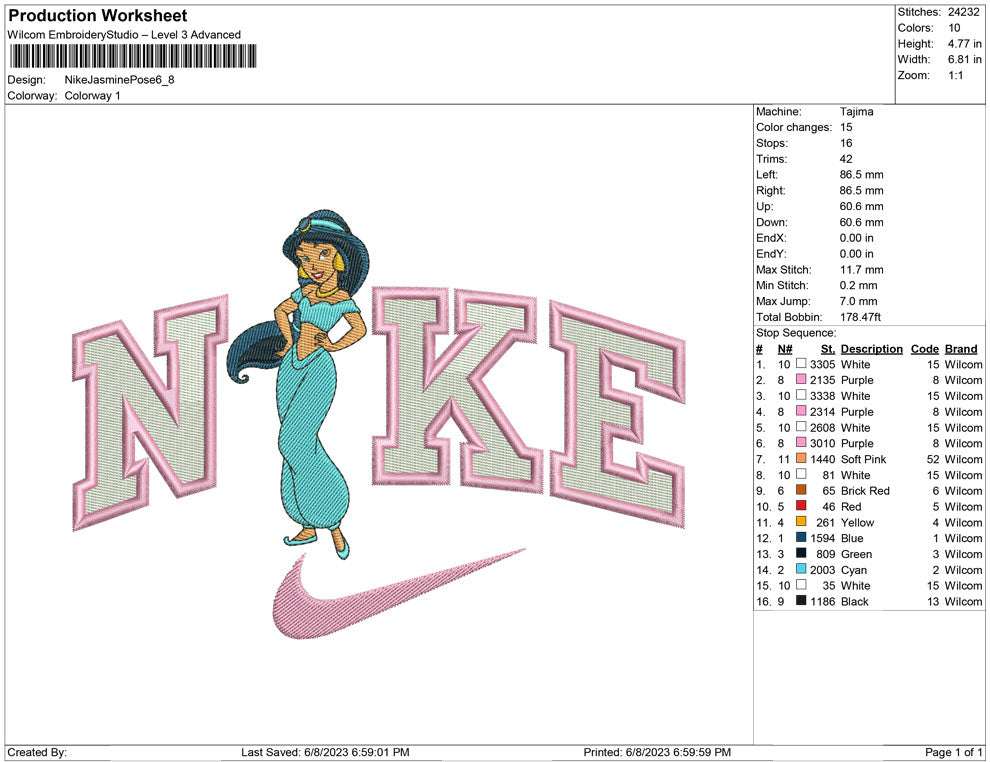The width and height of the screenshot is (990, 762).
Task: Pick the purple swatch beside stitch count 2314
Action: pos(801,411)
